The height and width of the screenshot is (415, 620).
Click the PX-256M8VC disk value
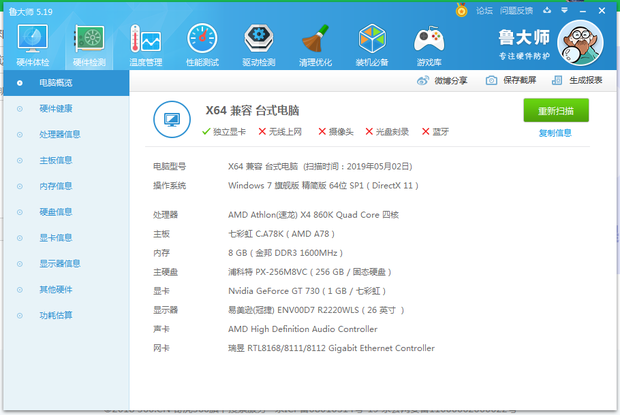[x=310, y=272]
